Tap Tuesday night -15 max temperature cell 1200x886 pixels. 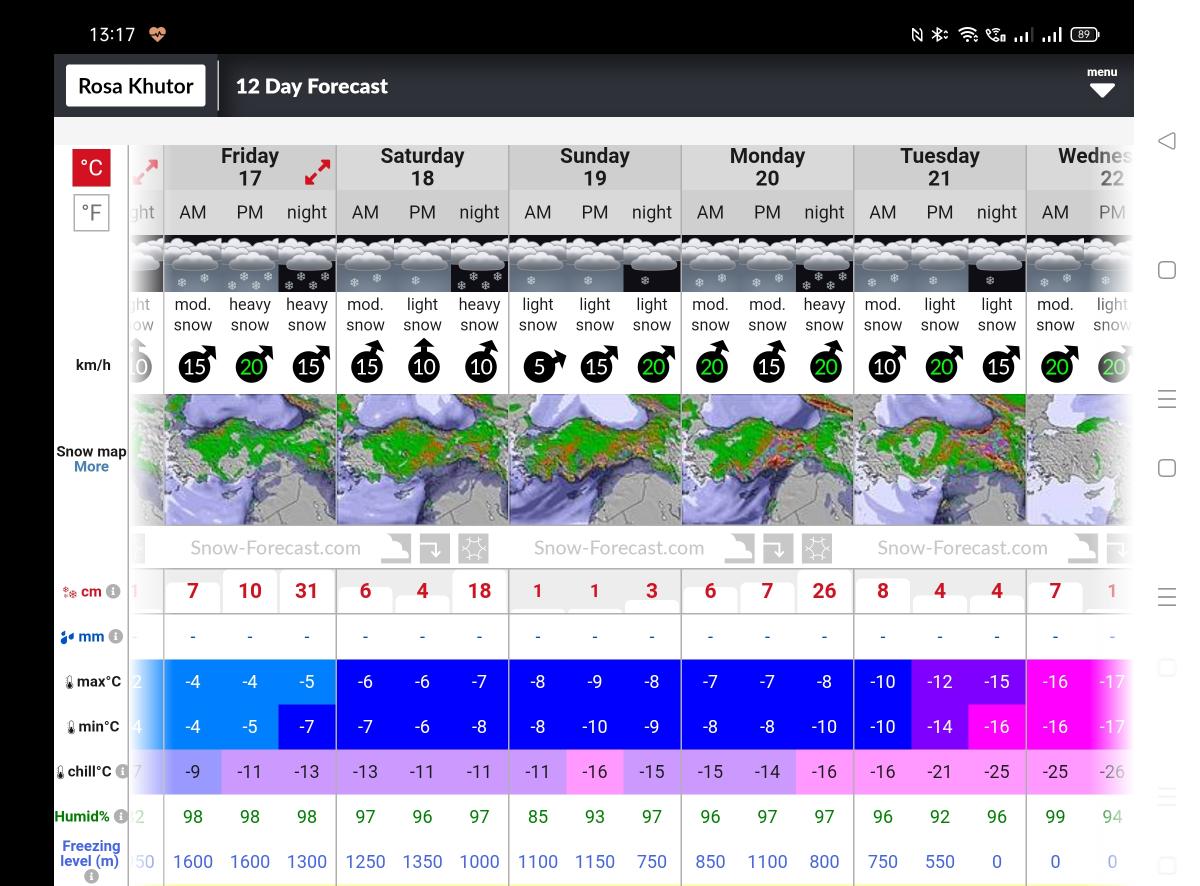click(x=997, y=682)
